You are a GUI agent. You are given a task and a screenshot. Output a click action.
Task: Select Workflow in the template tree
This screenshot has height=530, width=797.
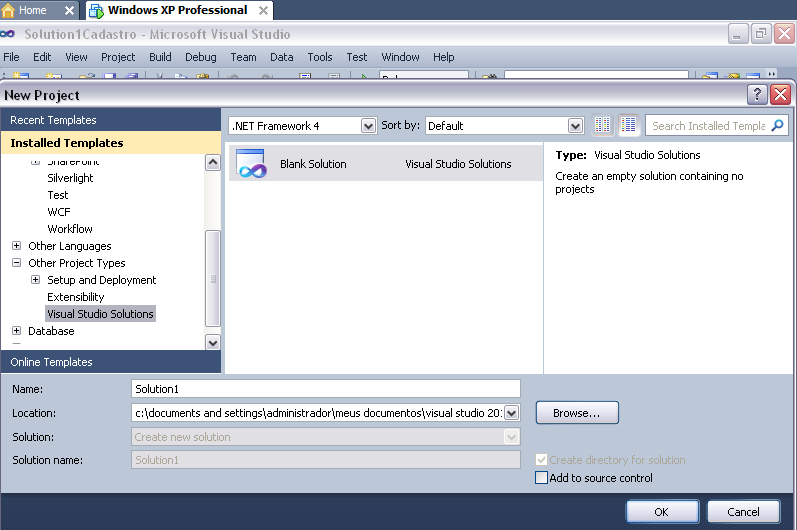point(70,229)
